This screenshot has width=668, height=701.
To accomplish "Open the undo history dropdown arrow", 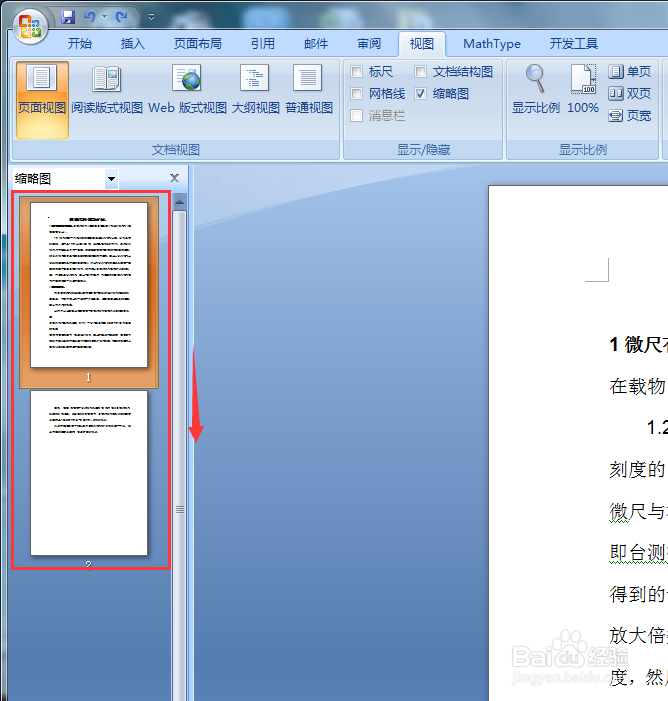I will click(x=105, y=17).
